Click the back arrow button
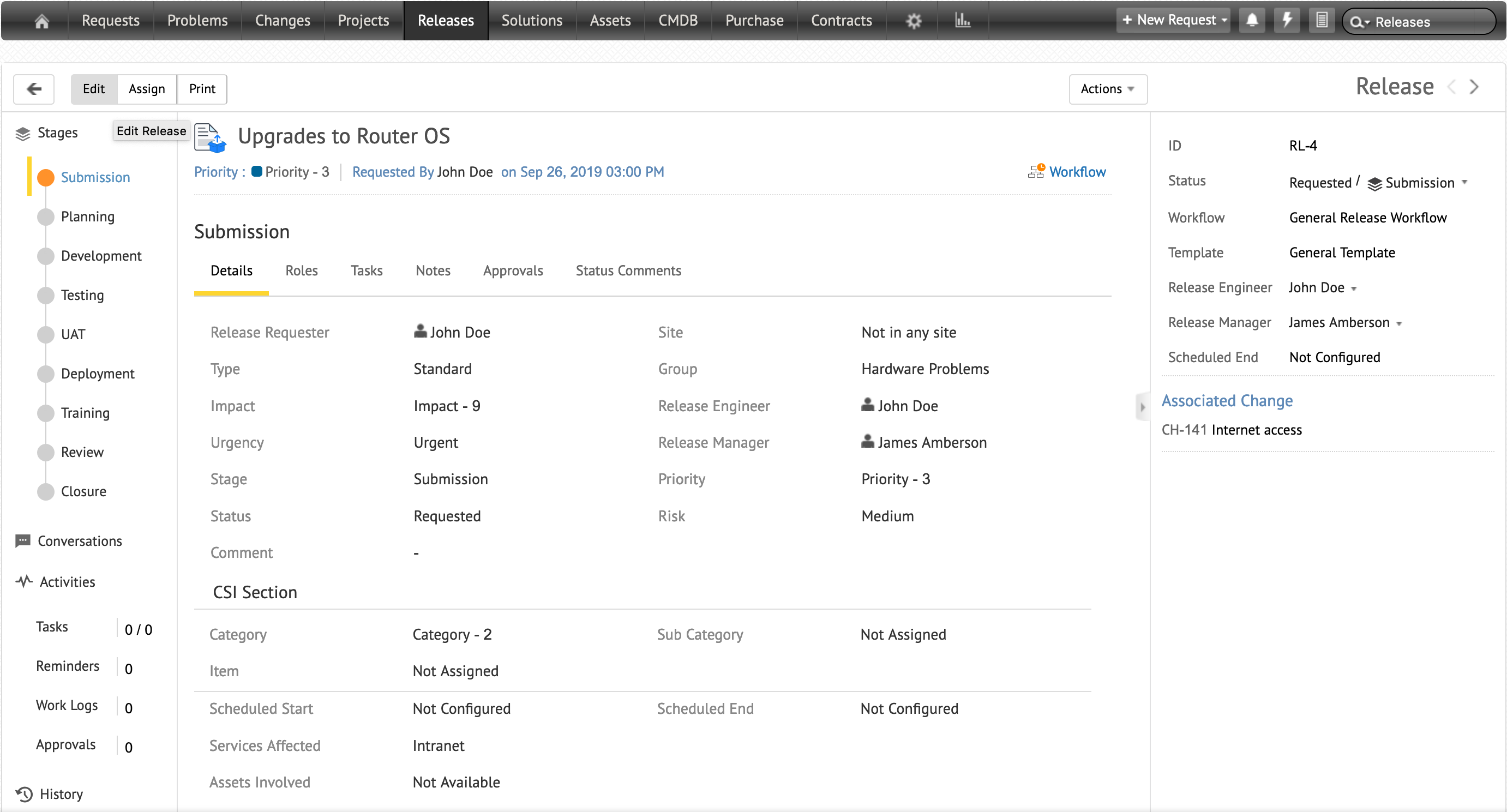This screenshot has width=1507, height=812. [x=34, y=89]
